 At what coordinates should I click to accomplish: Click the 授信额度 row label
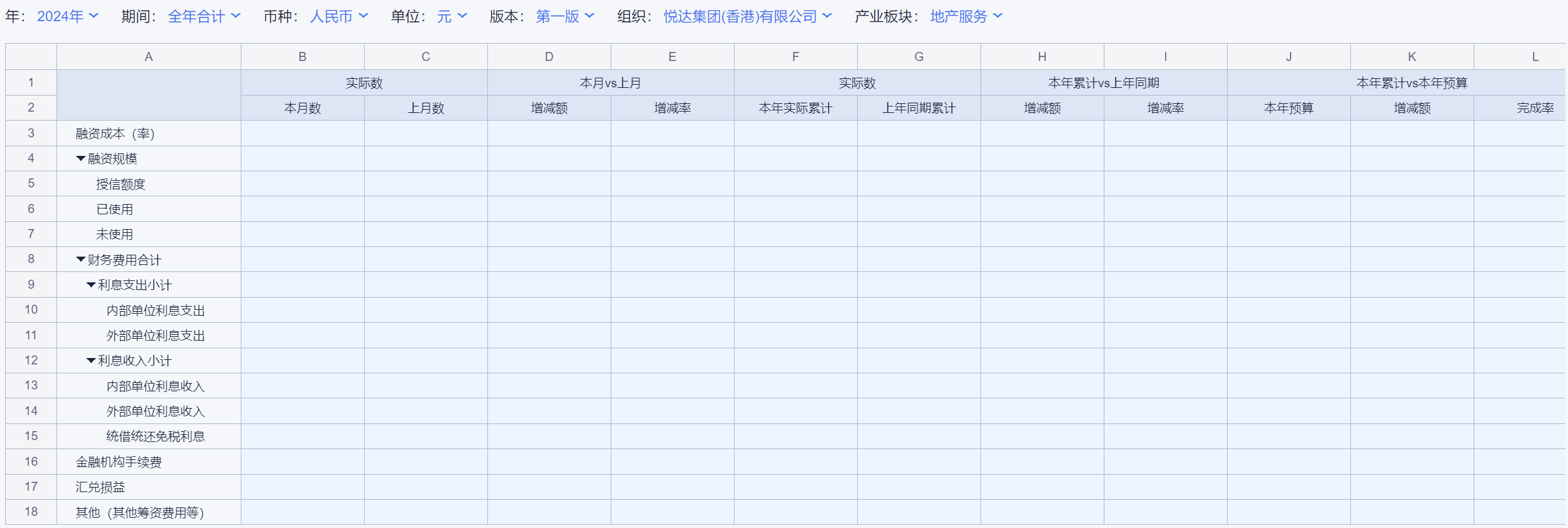[121, 184]
